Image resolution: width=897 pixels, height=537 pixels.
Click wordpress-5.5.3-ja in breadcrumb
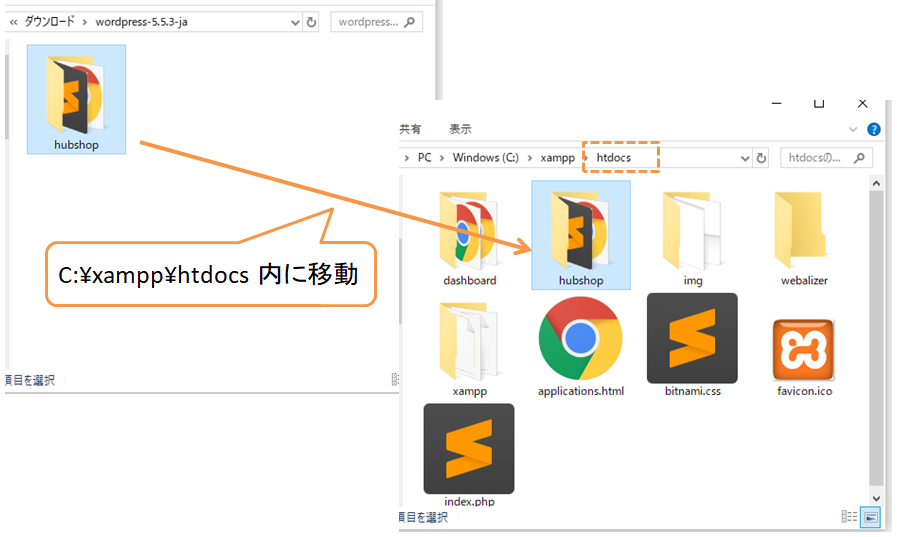(x=141, y=22)
